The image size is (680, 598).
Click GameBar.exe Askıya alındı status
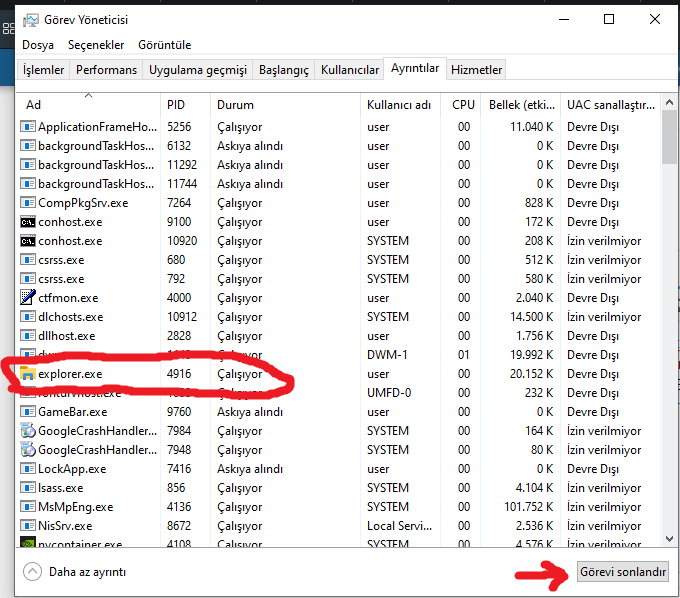point(250,412)
